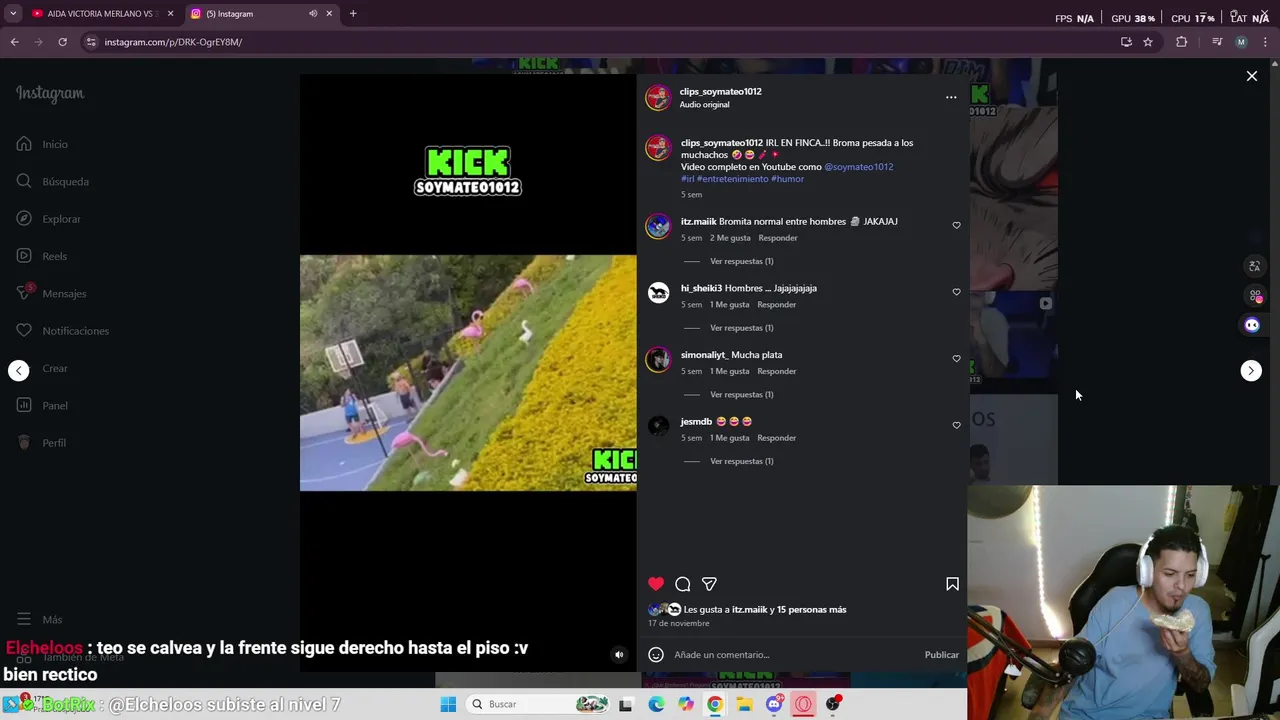
Task: Open browser extensions puzzle icon
Action: 1181,42
